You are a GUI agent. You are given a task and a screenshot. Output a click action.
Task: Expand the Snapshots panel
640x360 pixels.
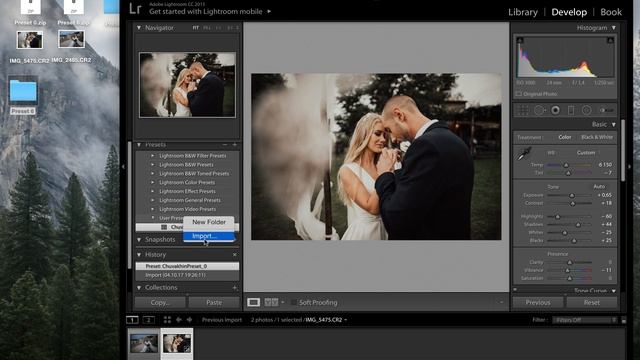[139, 240]
